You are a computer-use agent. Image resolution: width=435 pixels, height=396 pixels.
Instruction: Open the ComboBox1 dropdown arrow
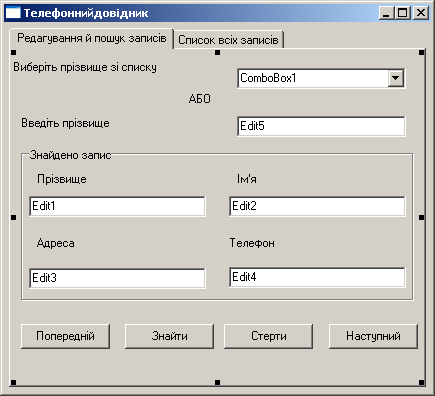[x=396, y=78]
